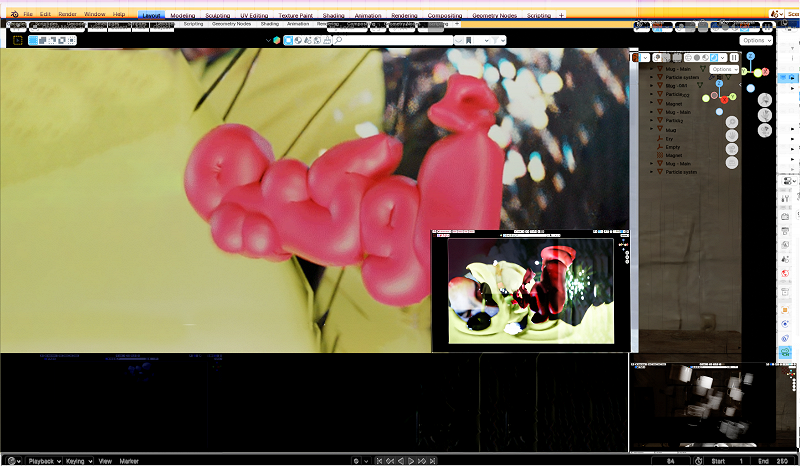The width and height of the screenshot is (800, 466).
Task: Toggle the auto keying record button
Action: 358,461
